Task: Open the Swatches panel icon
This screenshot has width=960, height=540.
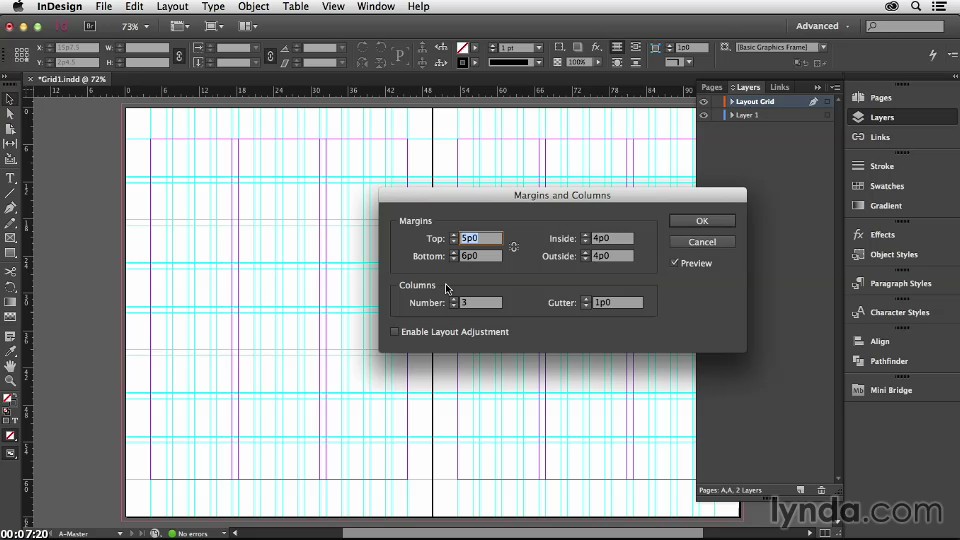Action: click(x=858, y=186)
